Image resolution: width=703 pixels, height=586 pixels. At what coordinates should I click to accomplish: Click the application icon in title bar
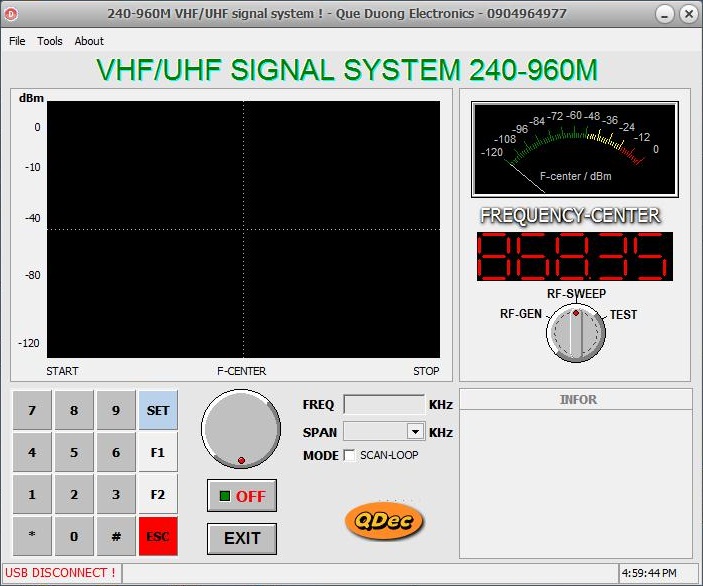pos(11,14)
